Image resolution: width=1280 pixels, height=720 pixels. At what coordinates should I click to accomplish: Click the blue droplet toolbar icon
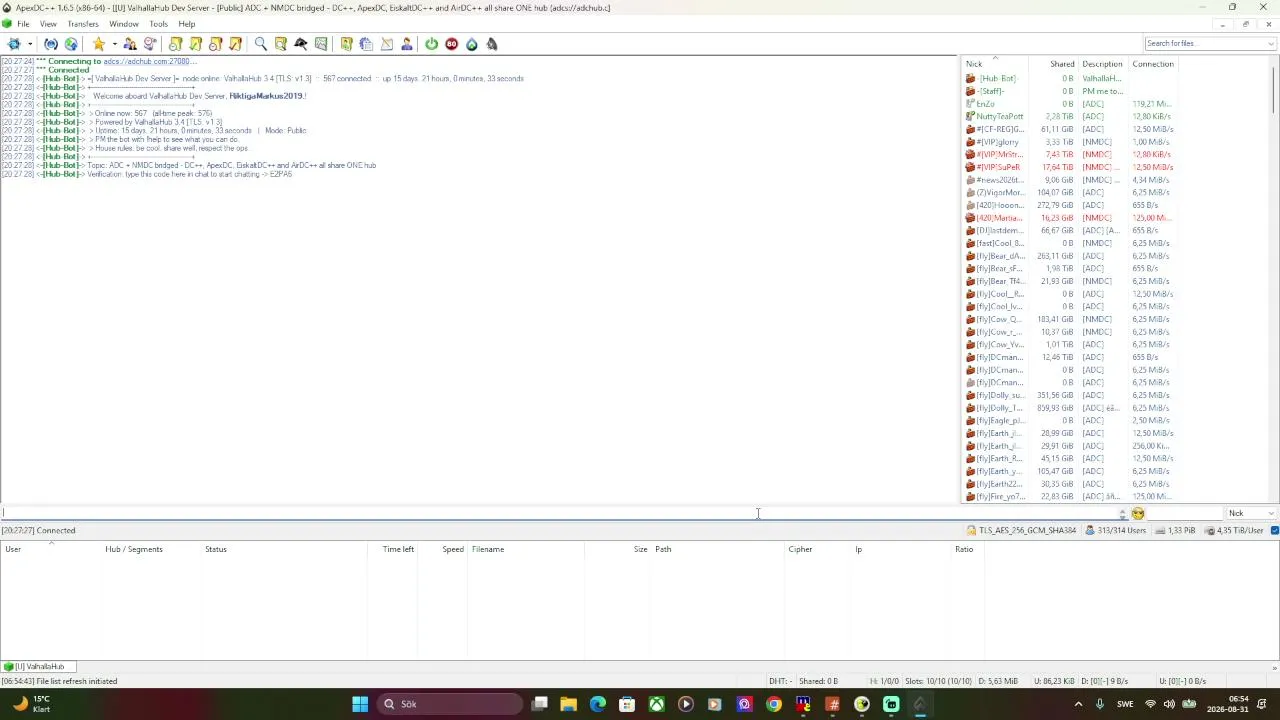click(472, 44)
